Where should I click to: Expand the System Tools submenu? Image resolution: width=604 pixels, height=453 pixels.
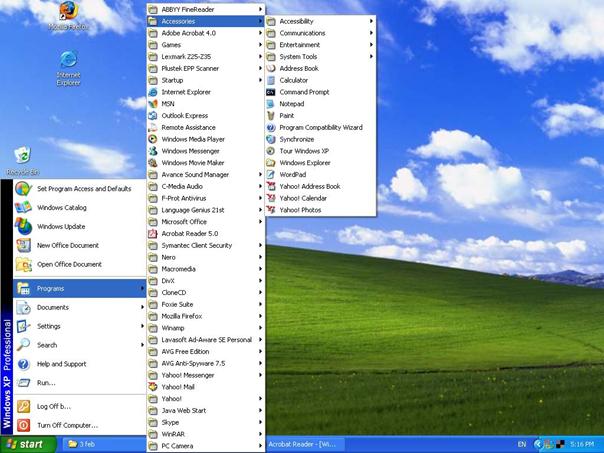[x=298, y=57]
